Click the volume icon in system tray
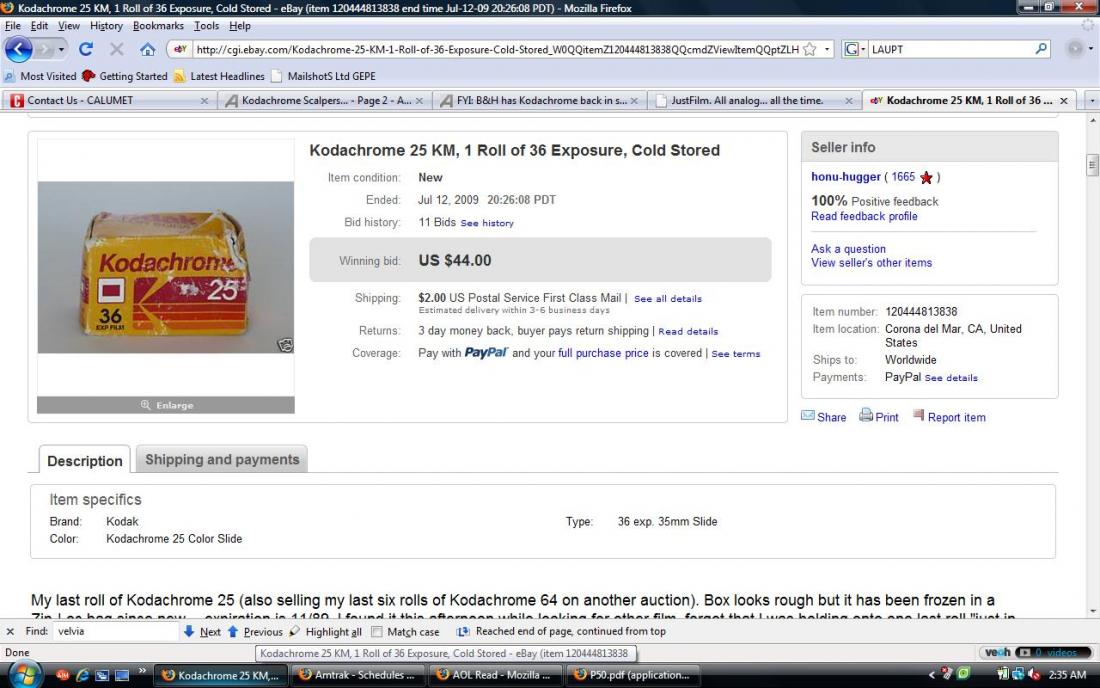This screenshot has height=688, width=1100. 1033,675
